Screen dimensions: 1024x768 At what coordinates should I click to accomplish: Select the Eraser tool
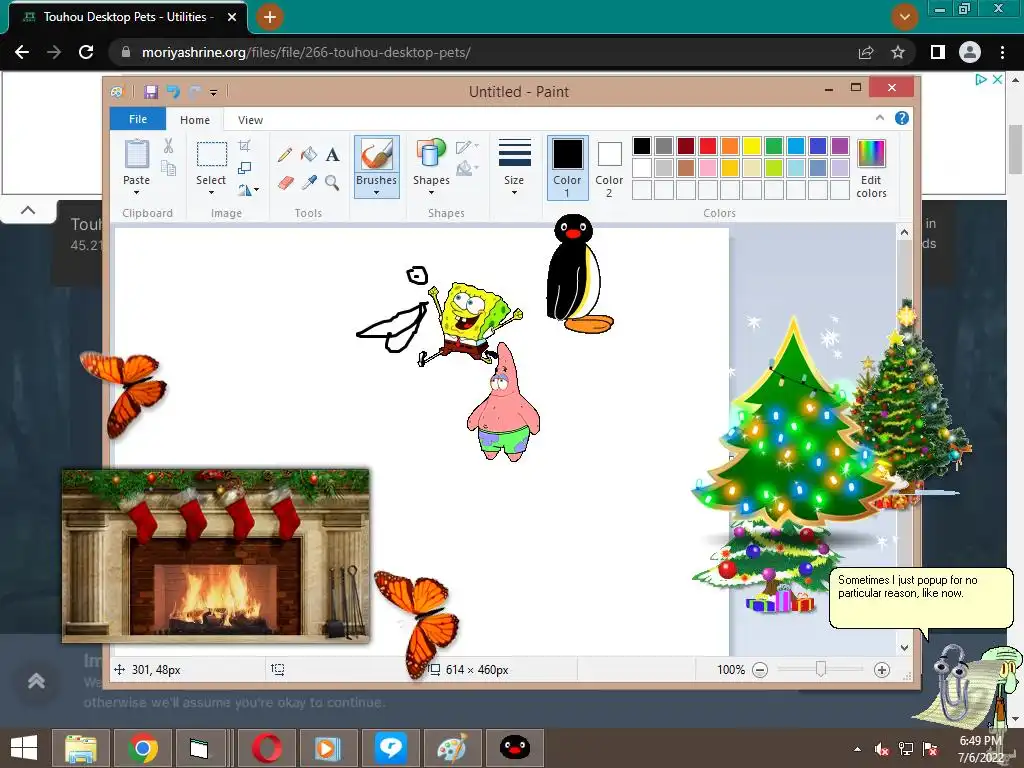point(285,182)
